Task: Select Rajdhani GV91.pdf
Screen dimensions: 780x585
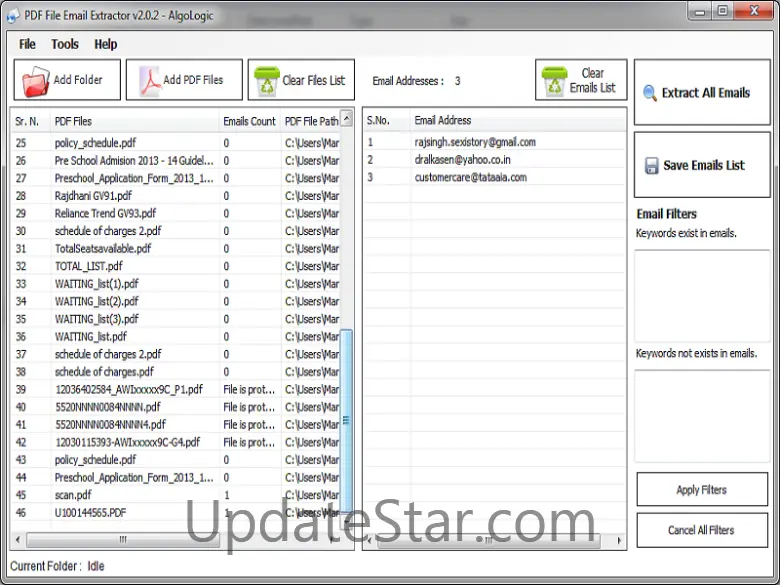Action: click(177, 196)
